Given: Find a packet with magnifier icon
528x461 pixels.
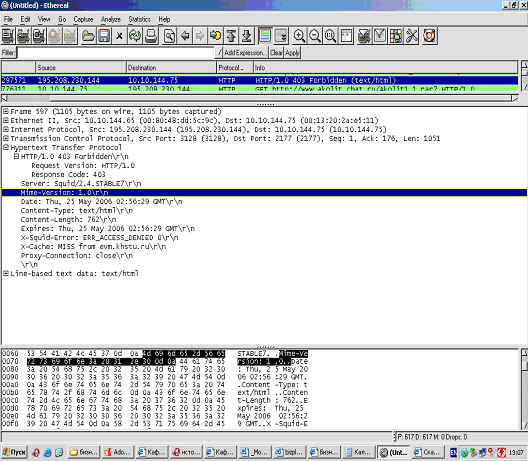Looking at the screenshot, I should click(x=169, y=36).
